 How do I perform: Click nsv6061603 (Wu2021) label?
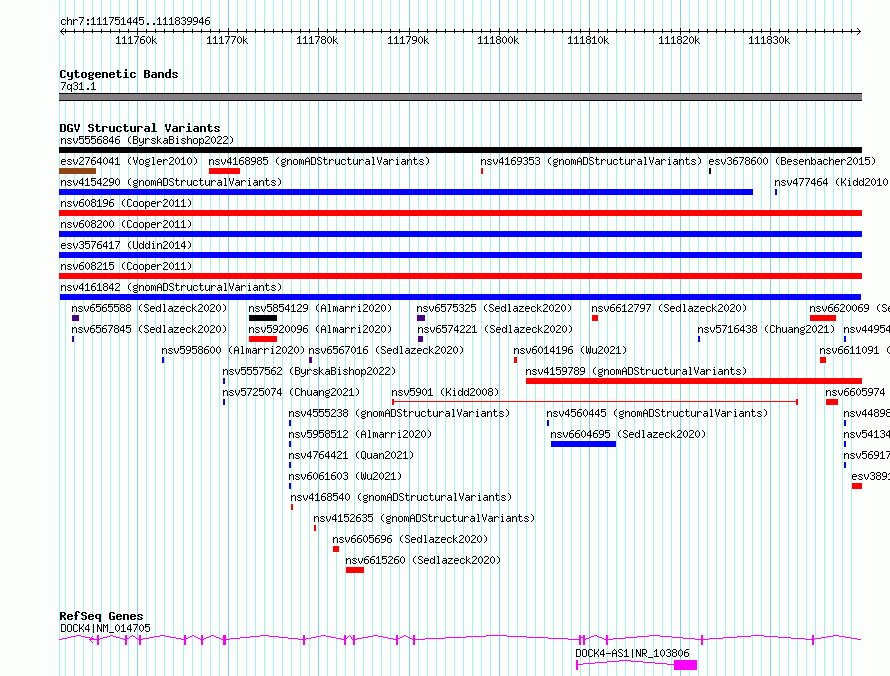345,476
